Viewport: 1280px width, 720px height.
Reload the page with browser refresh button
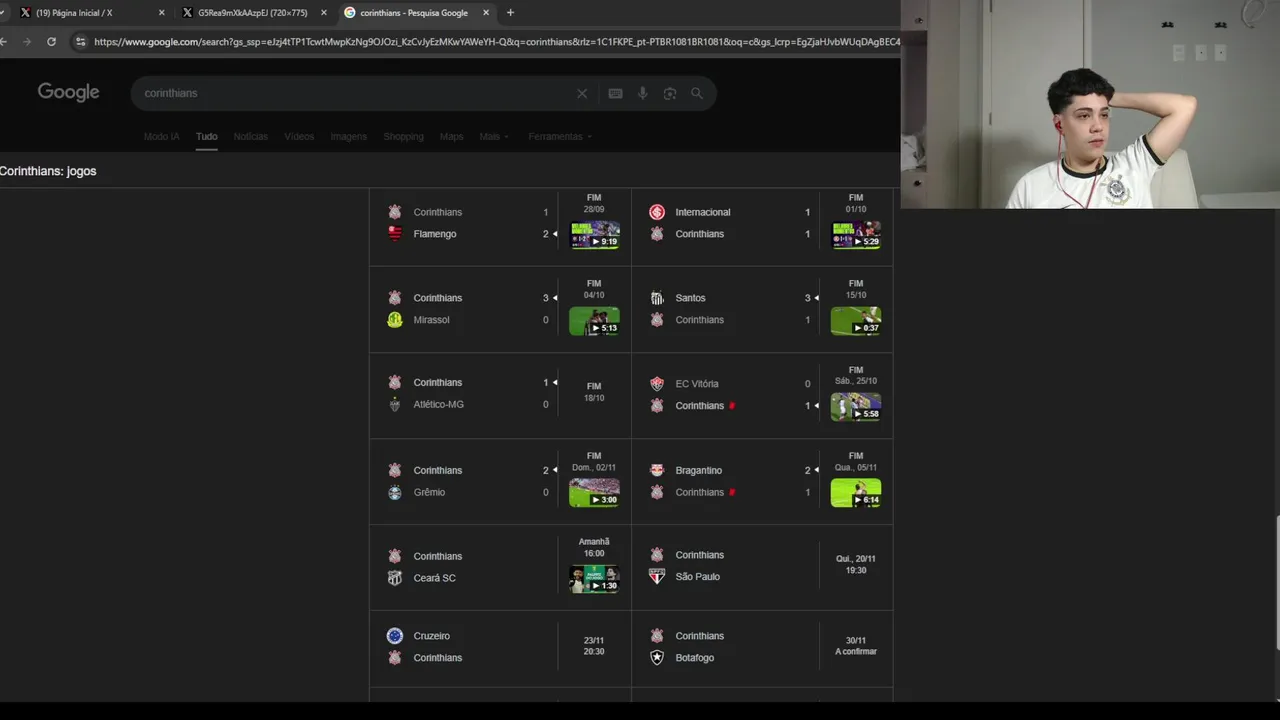tap(51, 42)
